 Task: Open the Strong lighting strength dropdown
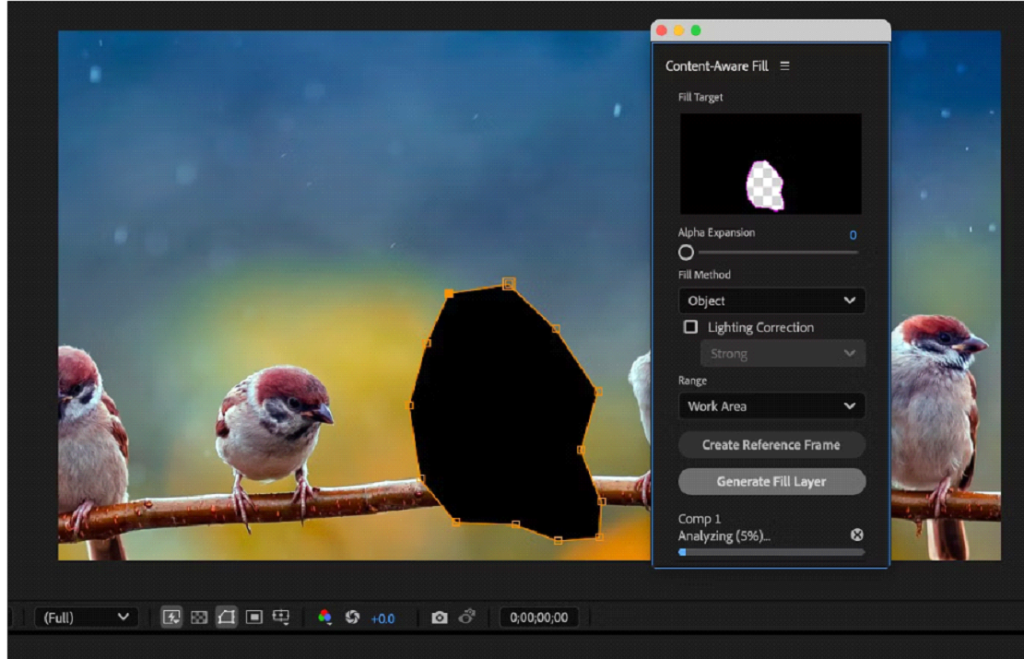pos(783,353)
